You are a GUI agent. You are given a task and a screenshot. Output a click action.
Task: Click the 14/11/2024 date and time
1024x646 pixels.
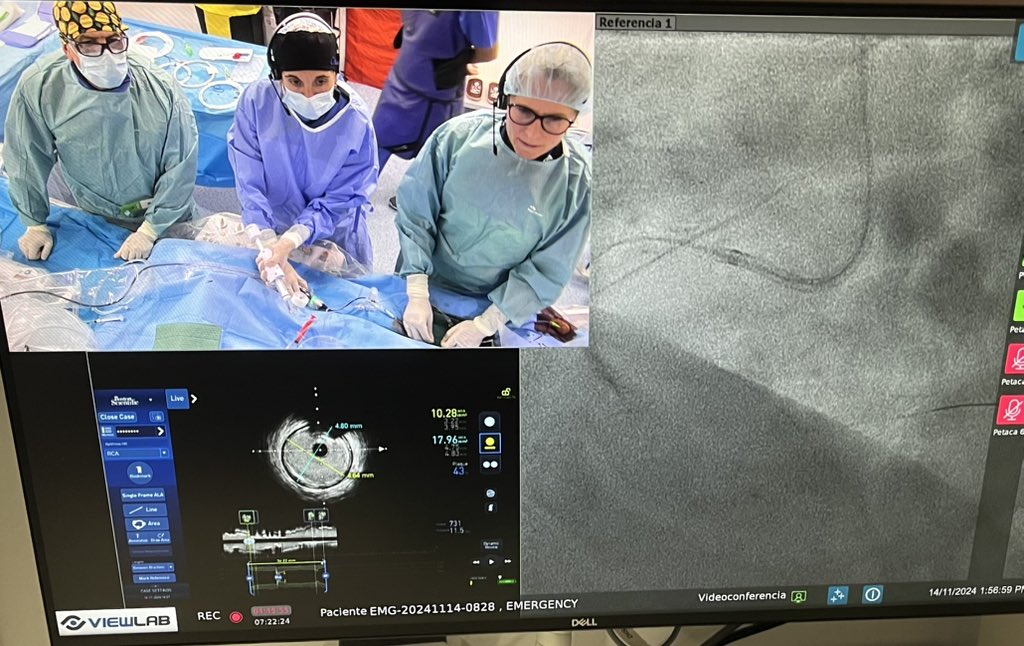[976, 590]
